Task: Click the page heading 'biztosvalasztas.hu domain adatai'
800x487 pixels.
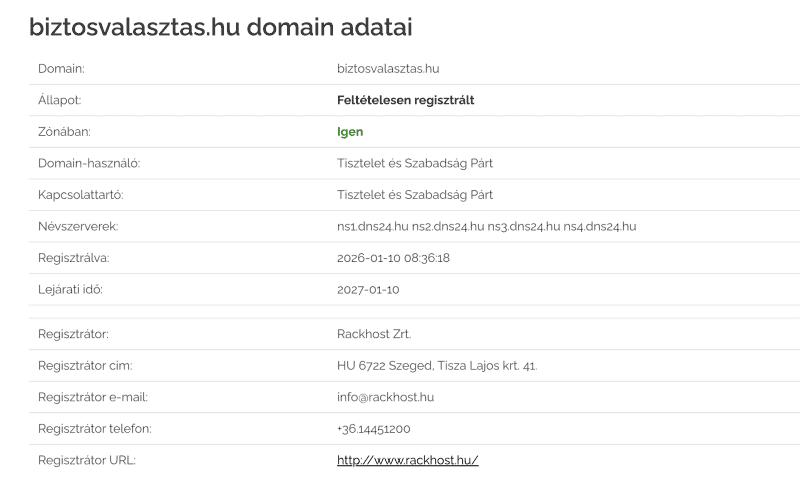Action: point(220,27)
